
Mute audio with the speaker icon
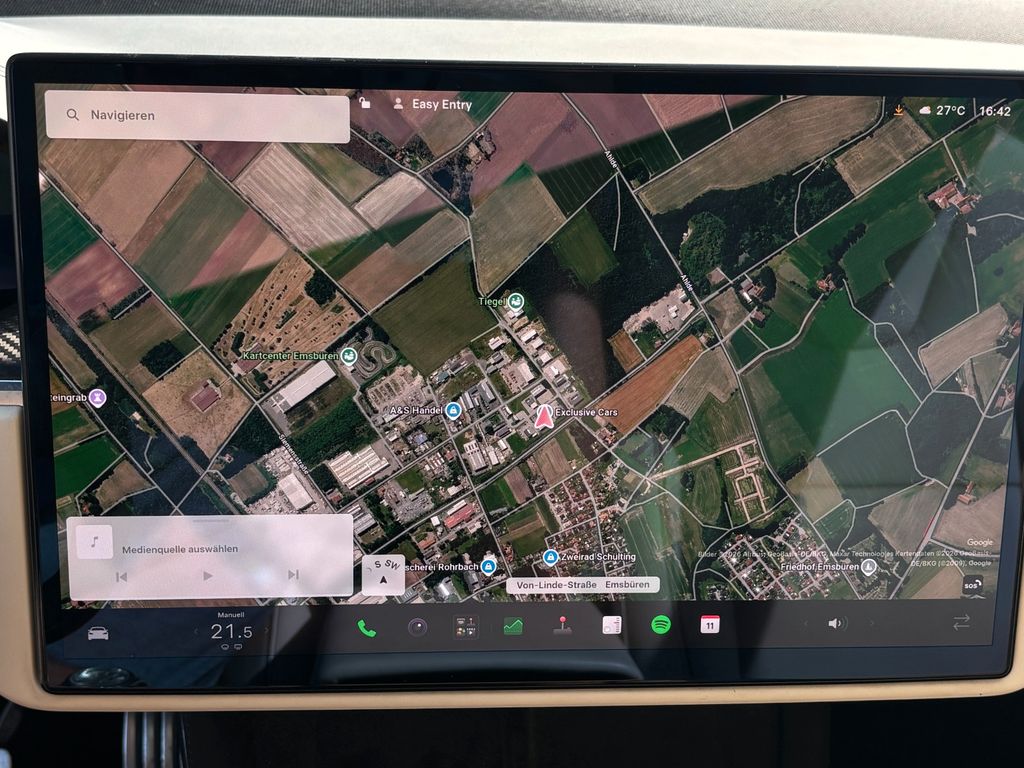point(836,624)
